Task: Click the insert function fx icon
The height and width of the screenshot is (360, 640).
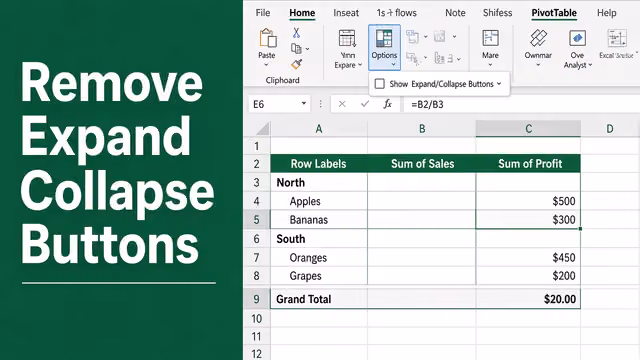Action: pyautogui.click(x=387, y=104)
